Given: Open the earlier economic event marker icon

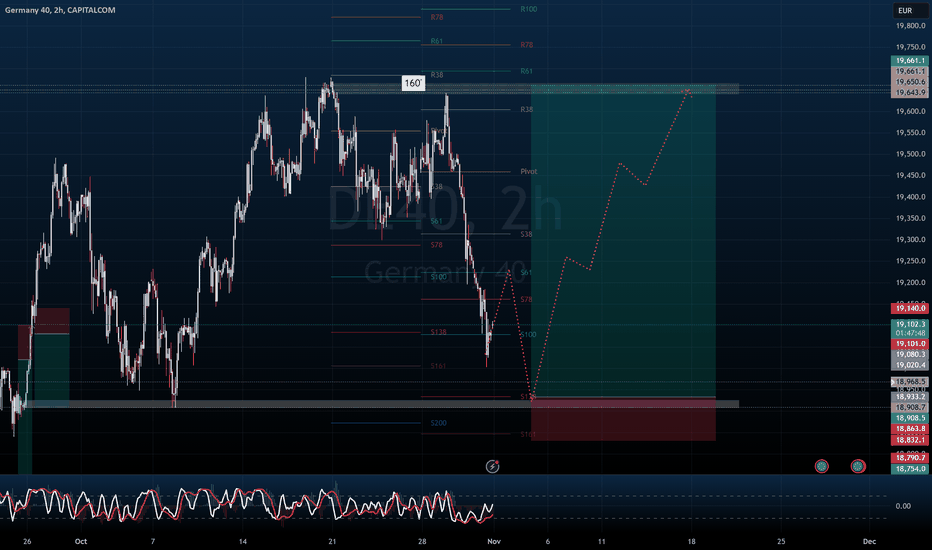Looking at the screenshot, I should (821, 466).
